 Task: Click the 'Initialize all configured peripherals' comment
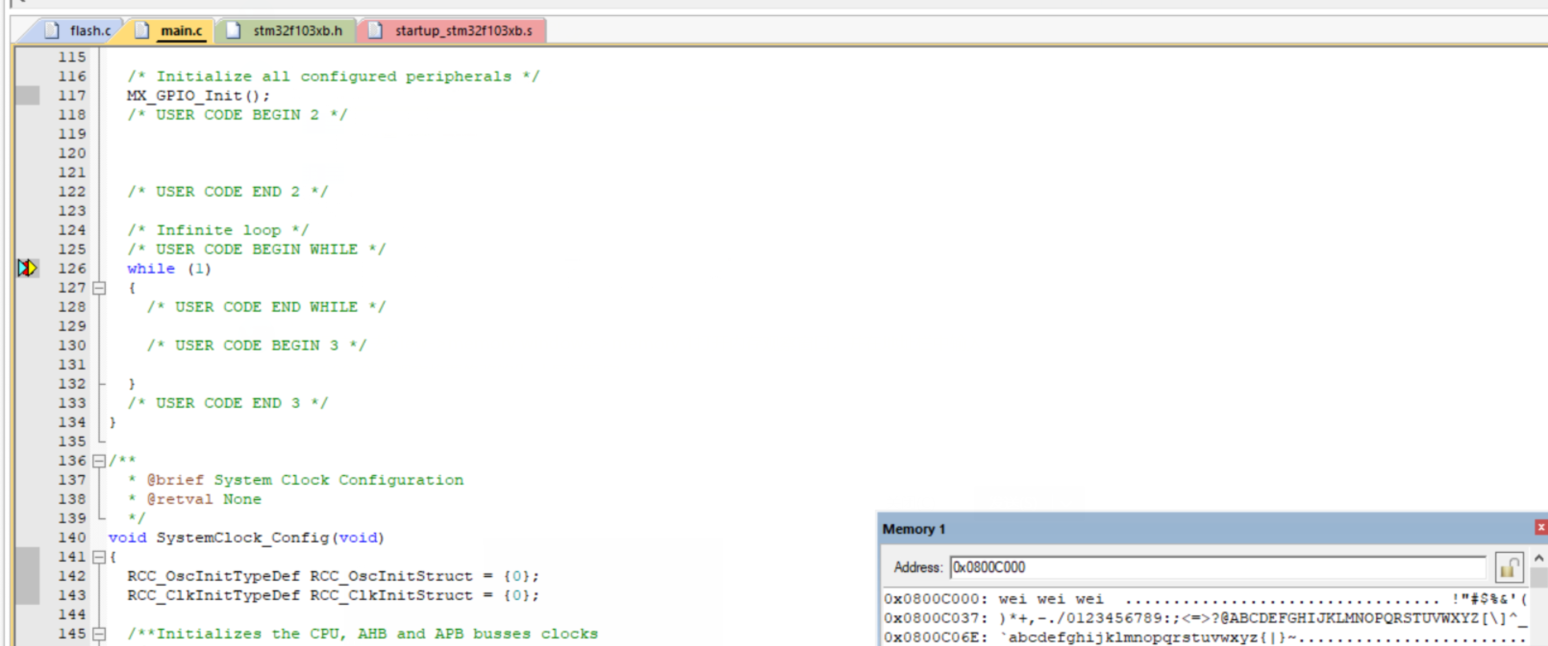pyautogui.click(x=333, y=77)
